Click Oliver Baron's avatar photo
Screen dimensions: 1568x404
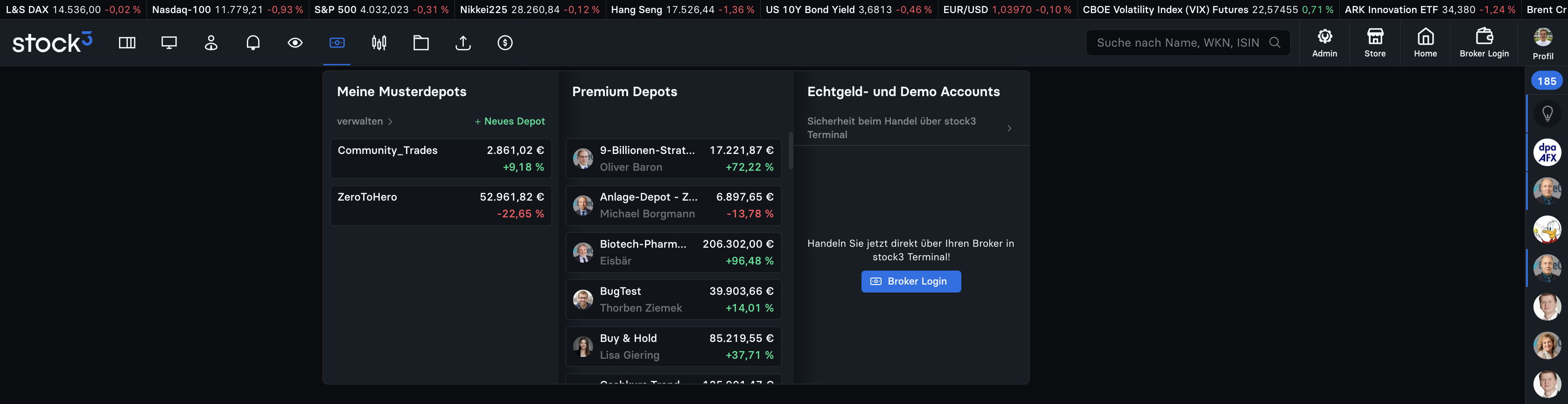582,159
